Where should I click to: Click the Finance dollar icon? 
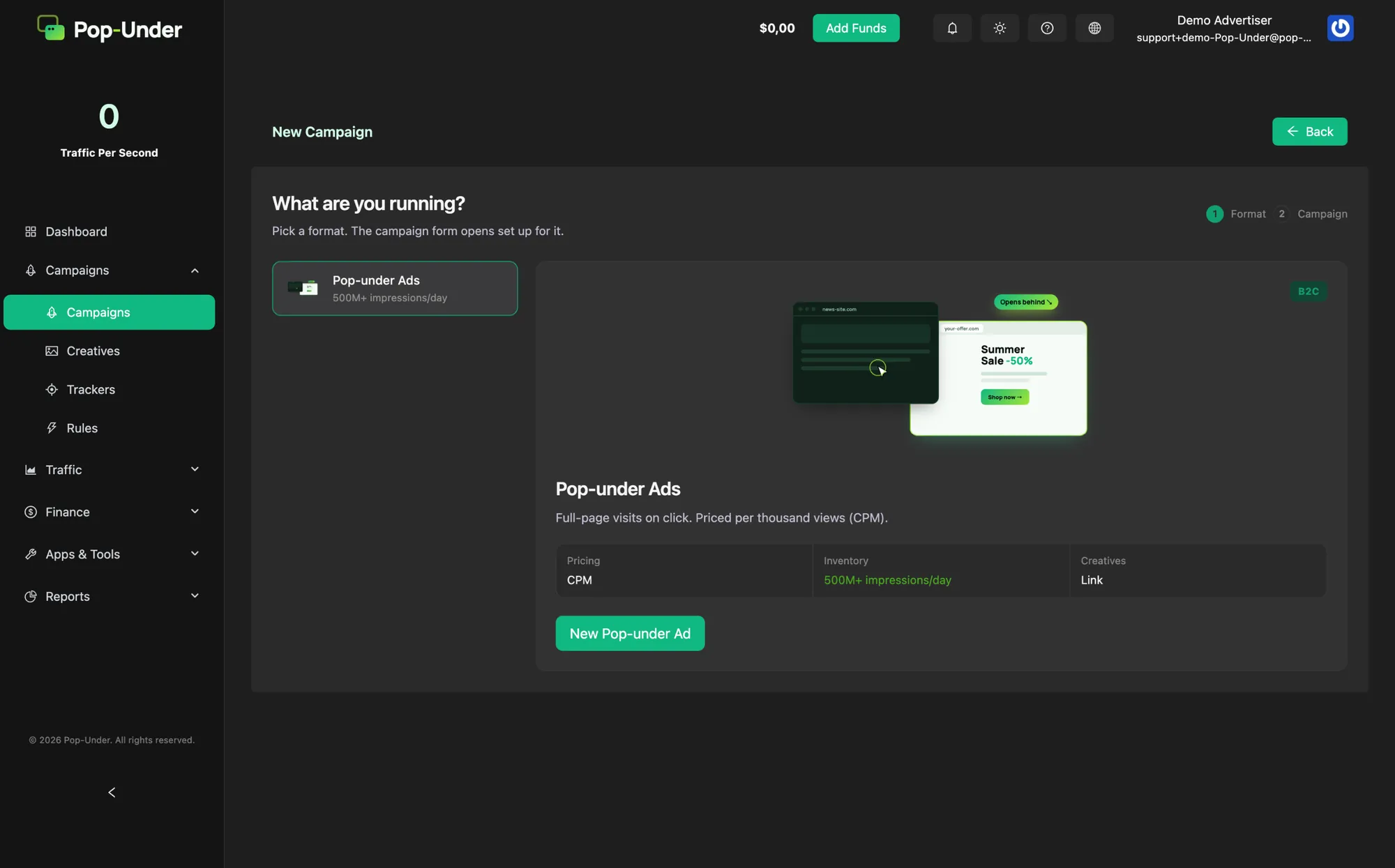31,512
